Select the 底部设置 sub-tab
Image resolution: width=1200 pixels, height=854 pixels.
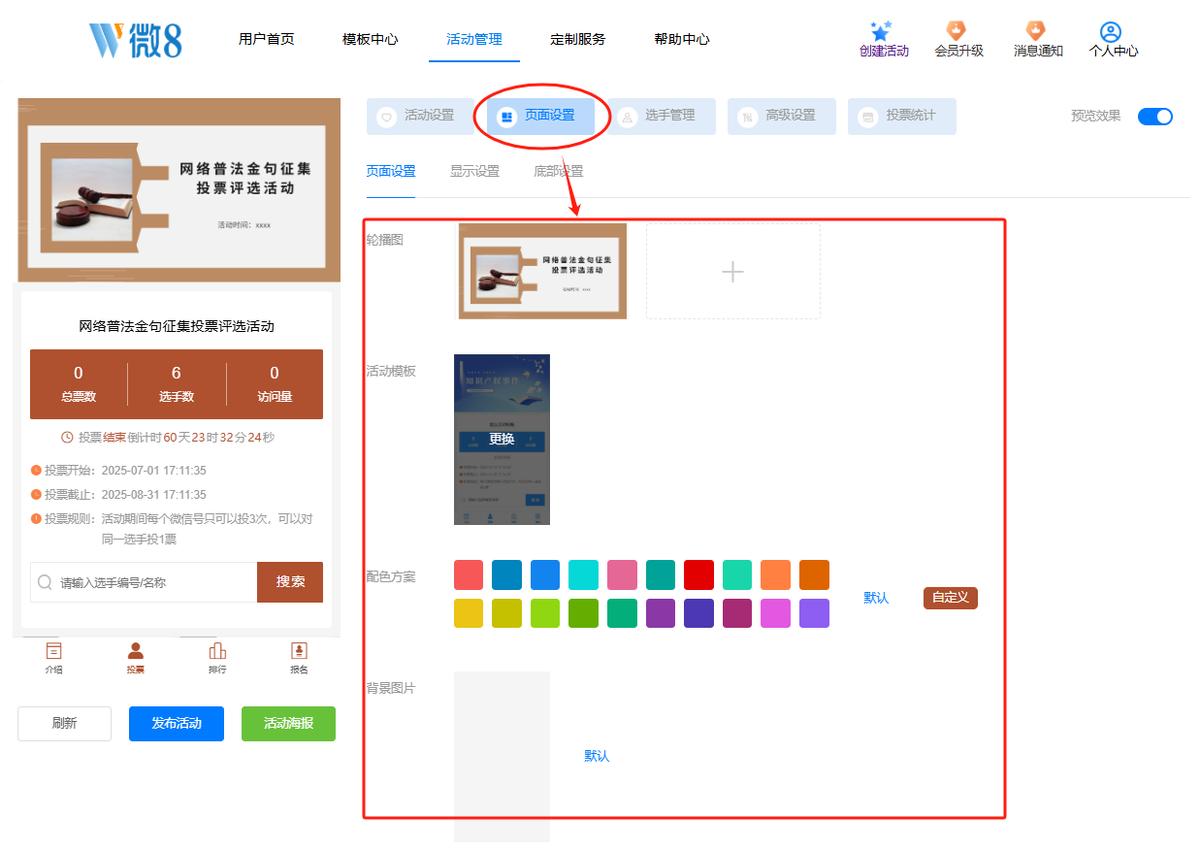point(558,171)
